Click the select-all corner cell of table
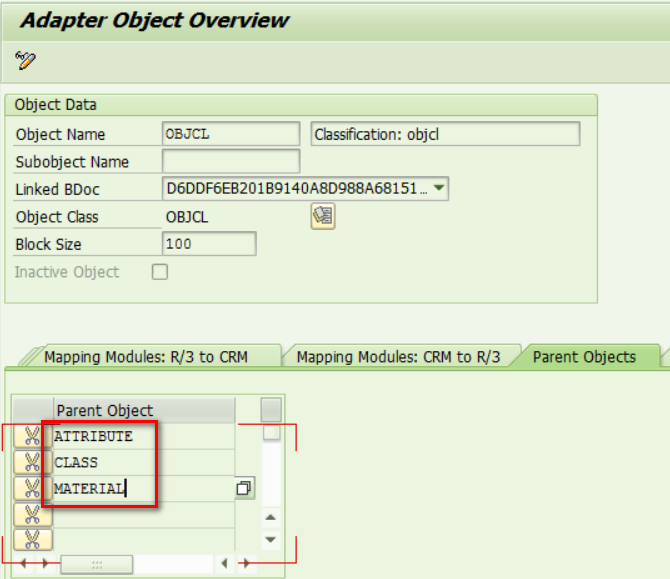Image resolution: width=670 pixels, height=579 pixels. point(33,411)
